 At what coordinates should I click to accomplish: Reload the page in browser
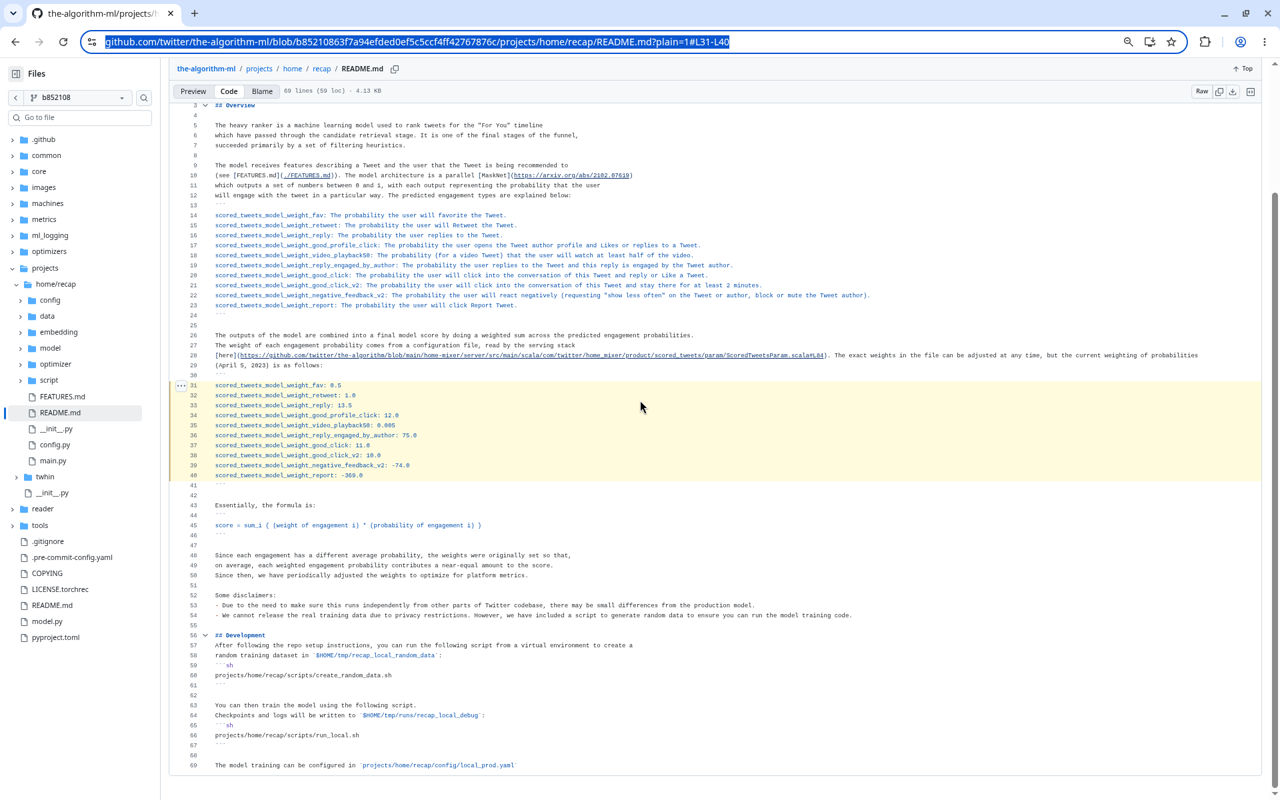[x=63, y=42]
